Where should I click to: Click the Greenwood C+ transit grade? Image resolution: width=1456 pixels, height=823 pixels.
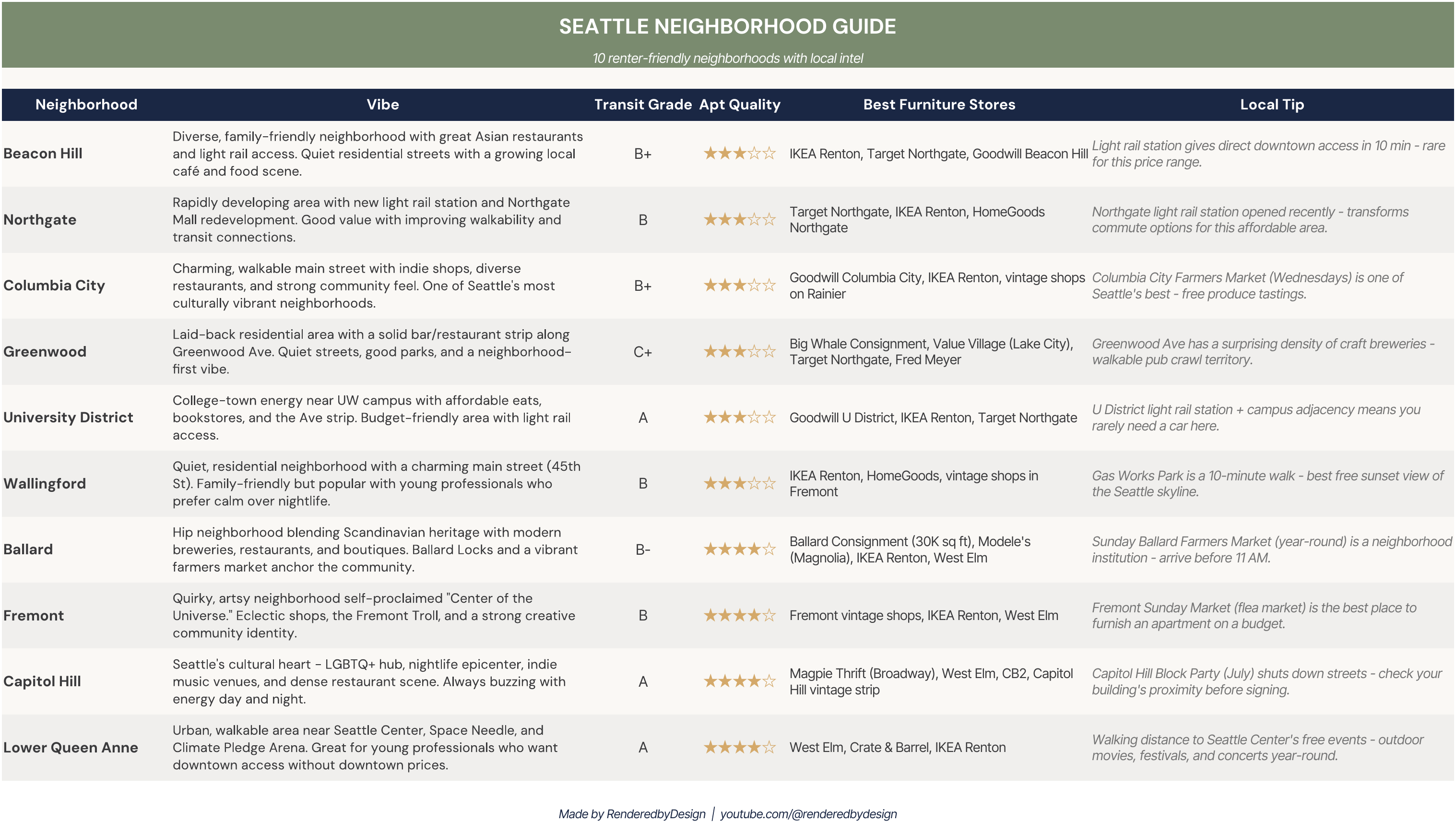[643, 352]
